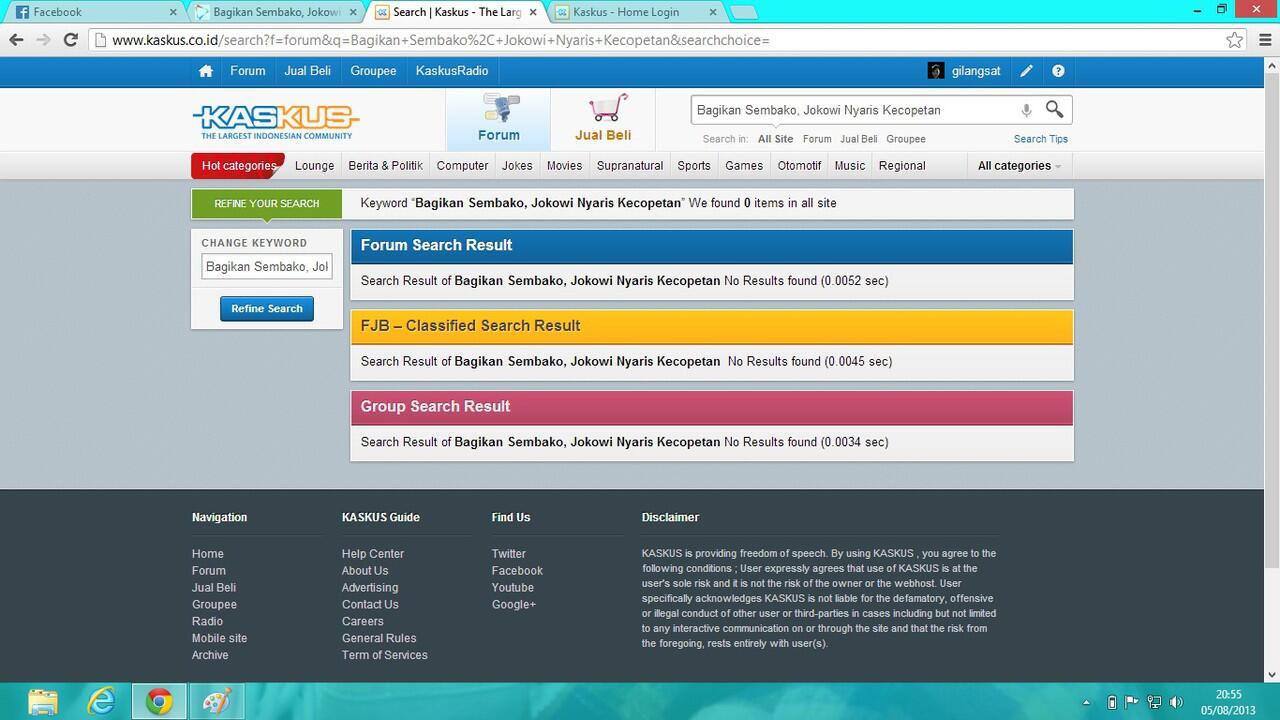The image size is (1280, 720).
Task: Click the browser forward arrow
Action: click(43, 40)
